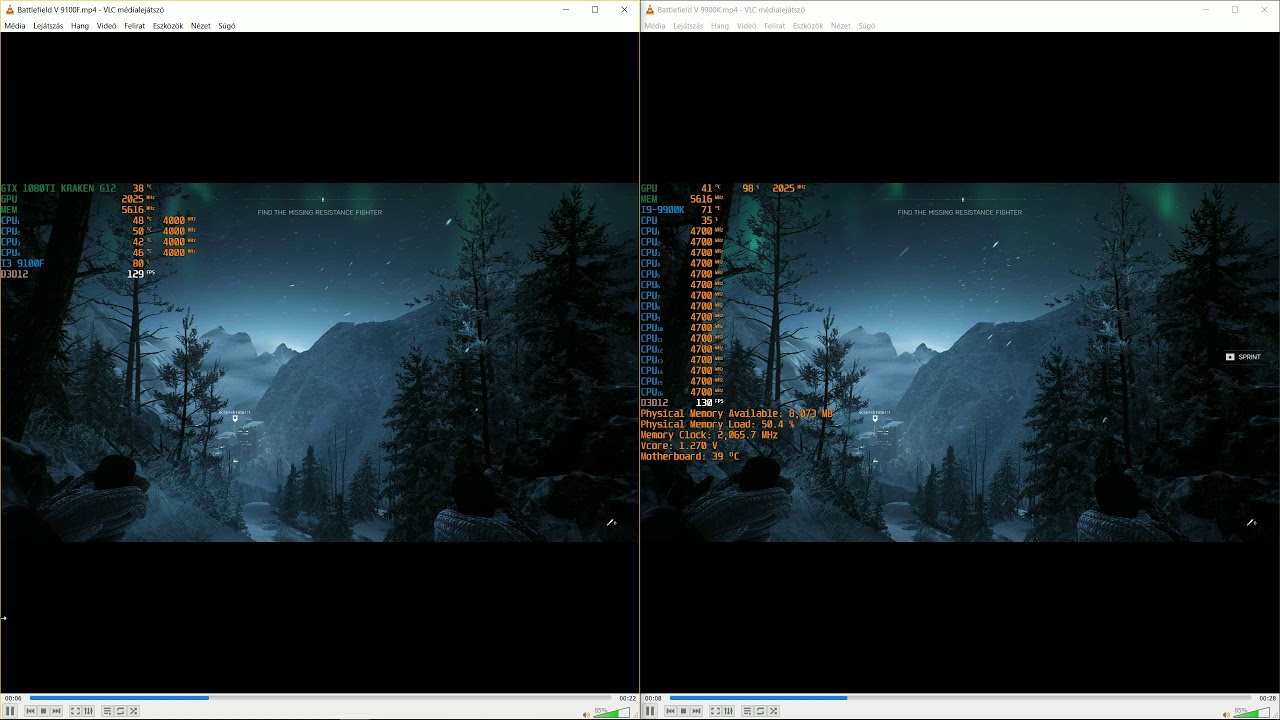The width and height of the screenshot is (1280, 720).
Task: Click the Motherboard: 39 °C overlay text
Action: tap(690, 456)
